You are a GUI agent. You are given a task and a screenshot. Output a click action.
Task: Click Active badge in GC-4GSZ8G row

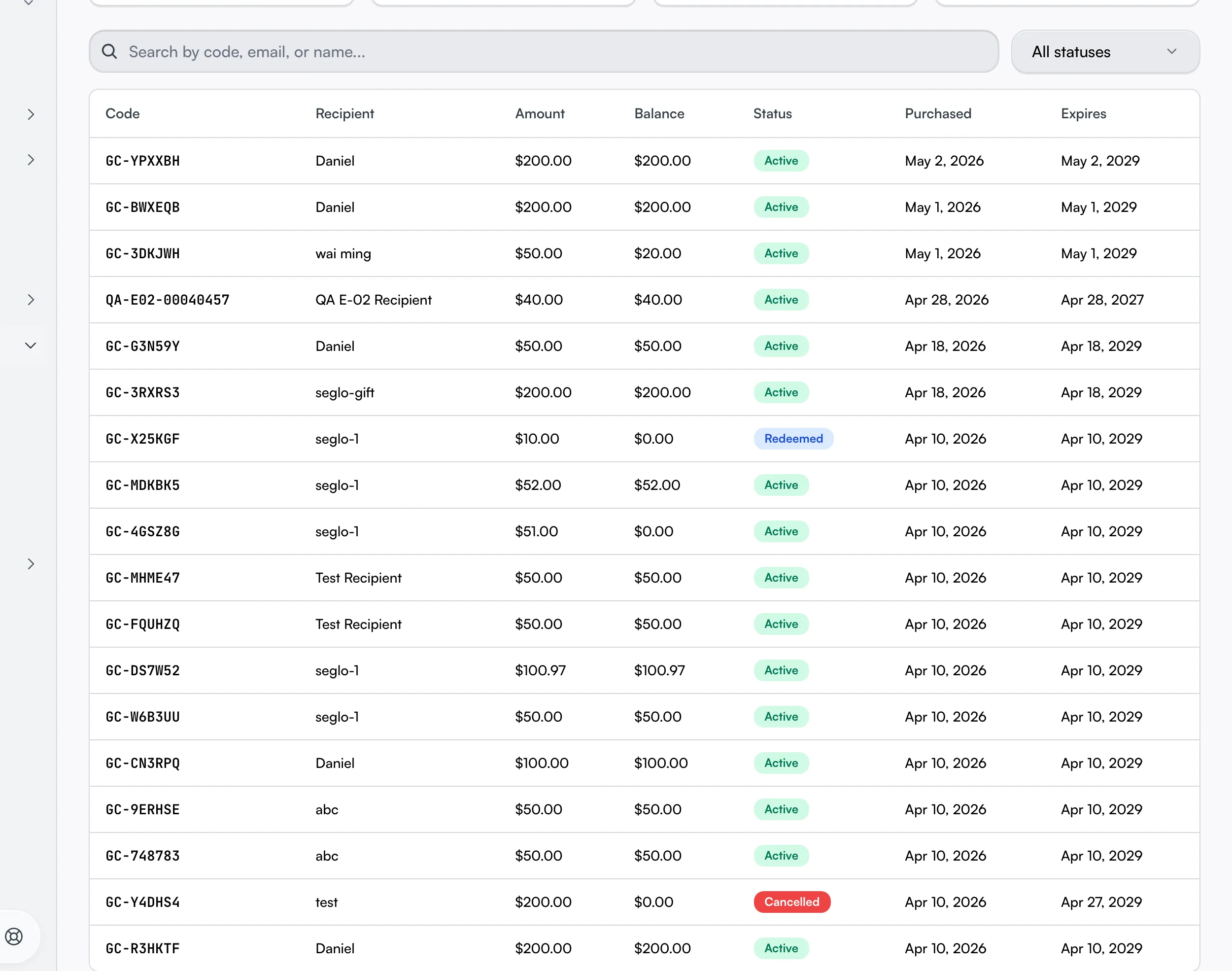tap(781, 531)
